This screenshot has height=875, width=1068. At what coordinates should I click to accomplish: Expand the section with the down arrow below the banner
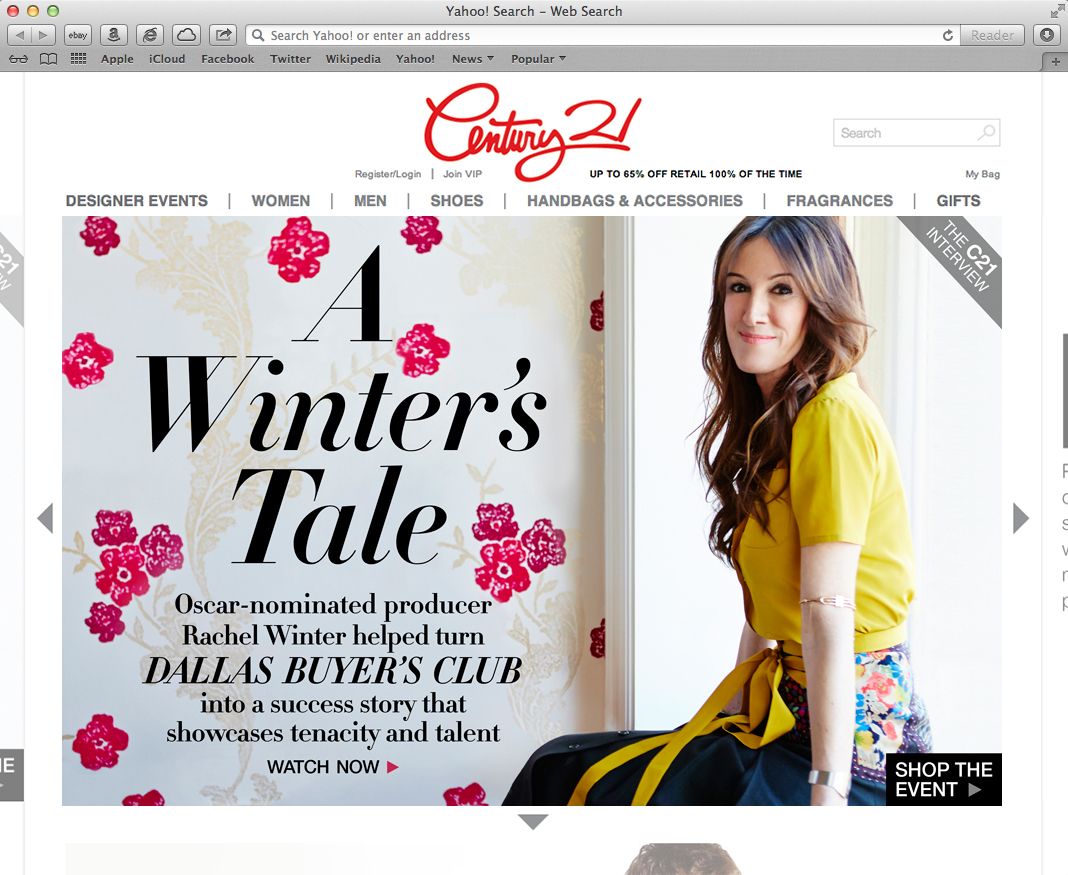533,822
